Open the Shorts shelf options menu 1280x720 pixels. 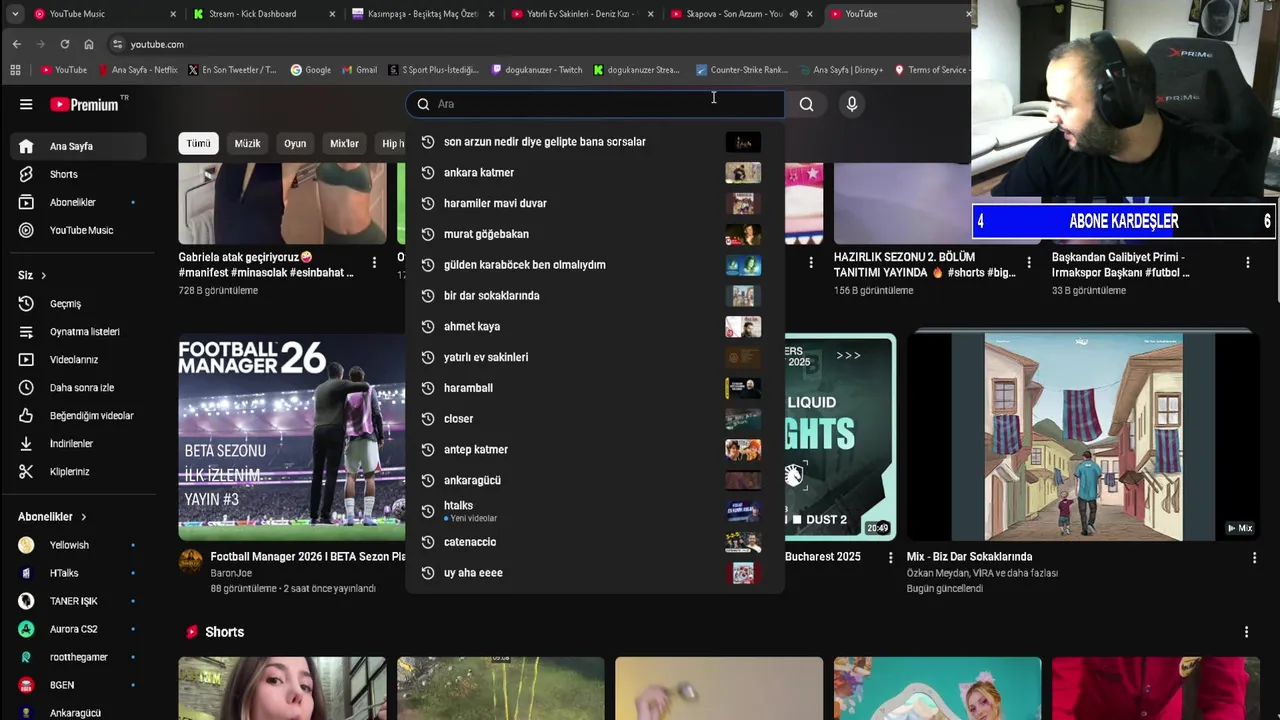(x=1246, y=632)
